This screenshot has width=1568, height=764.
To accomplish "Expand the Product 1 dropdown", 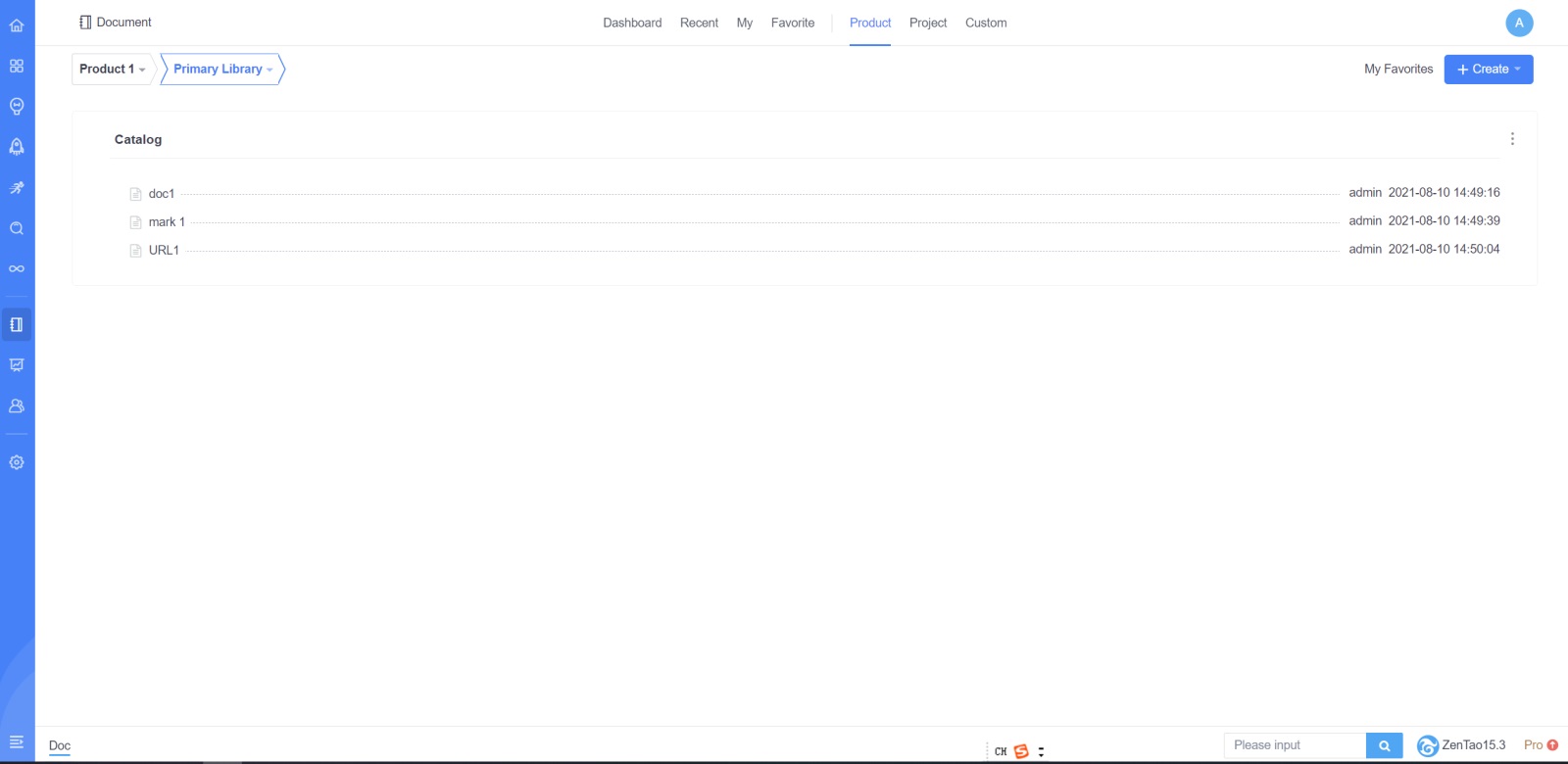I will (113, 70).
